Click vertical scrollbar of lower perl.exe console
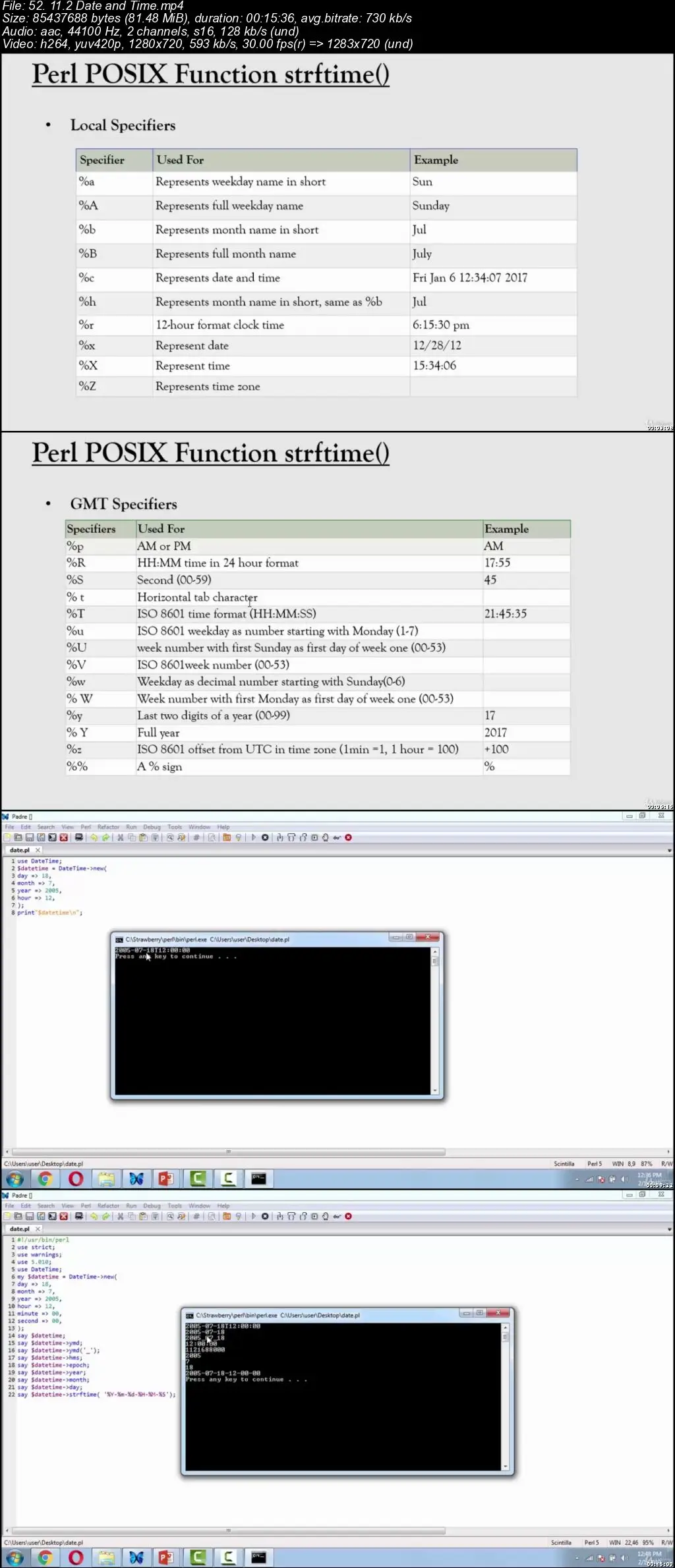The width and height of the screenshot is (675, 1568). (x=505, y=1397)
